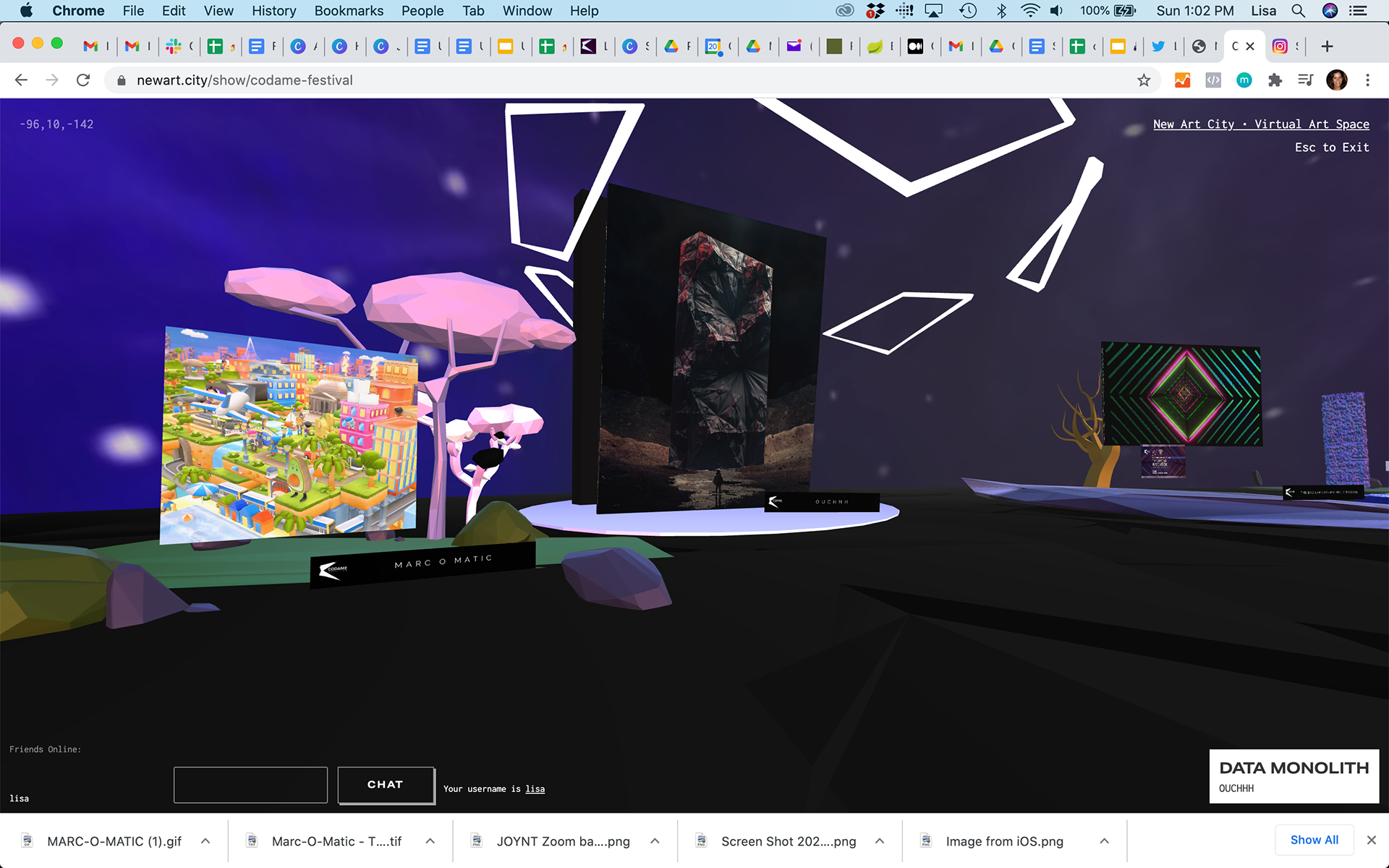1389x868 pixels.
Task: Open a new tab with the plus button
Action: pos(1327,46)
